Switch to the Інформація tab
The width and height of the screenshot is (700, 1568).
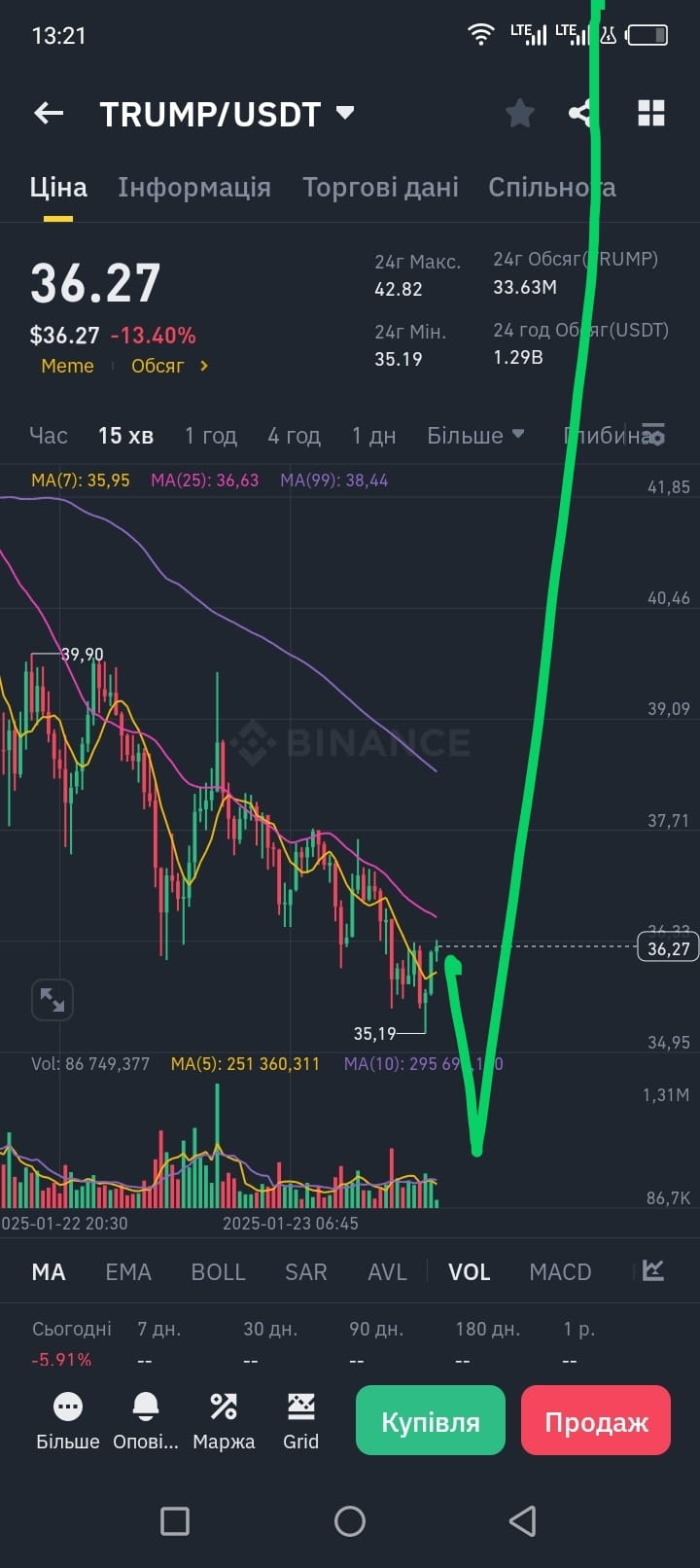coord(194,187)
